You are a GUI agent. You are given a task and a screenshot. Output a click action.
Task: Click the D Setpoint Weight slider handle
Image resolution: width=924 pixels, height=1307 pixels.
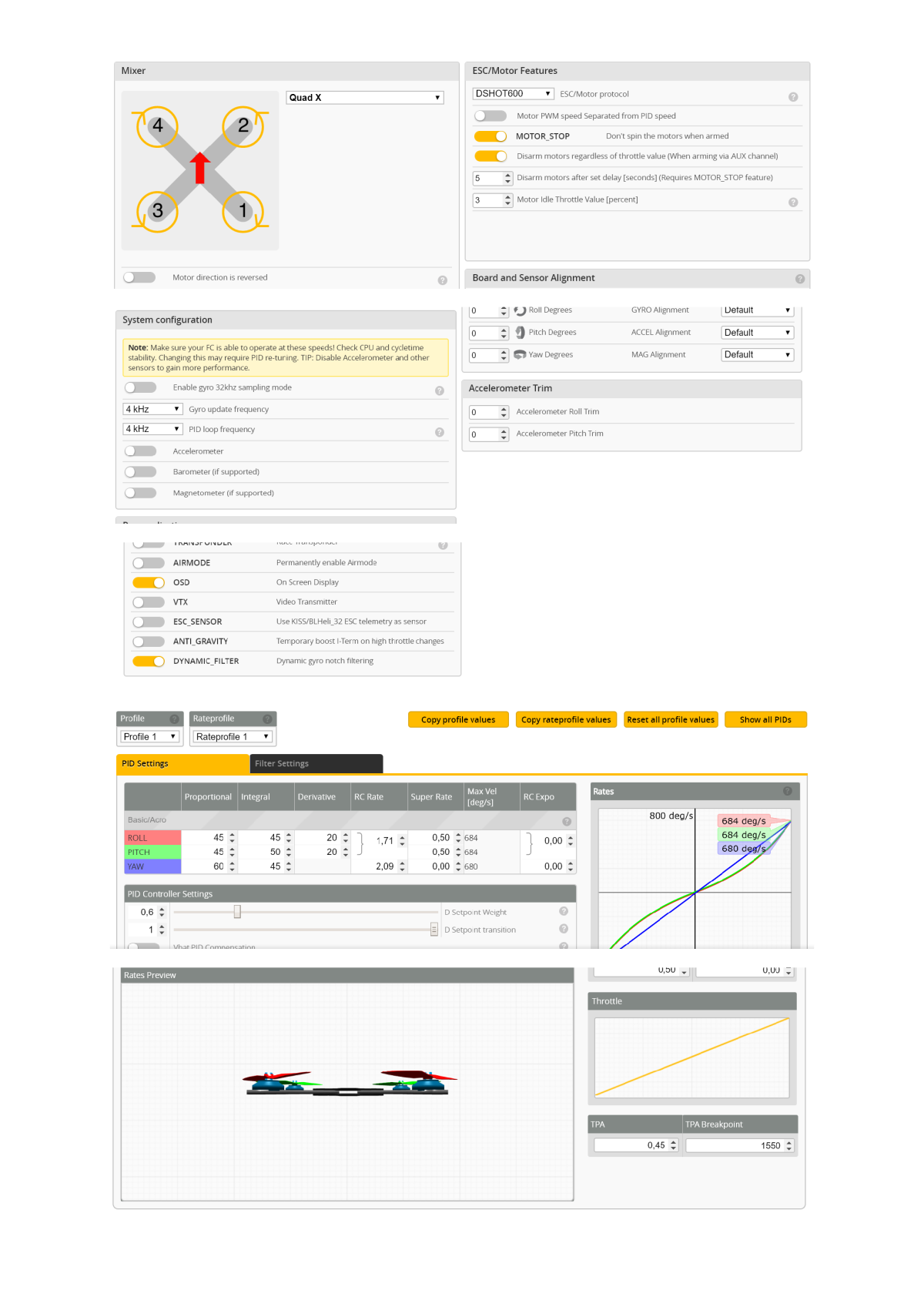point(237,912)
